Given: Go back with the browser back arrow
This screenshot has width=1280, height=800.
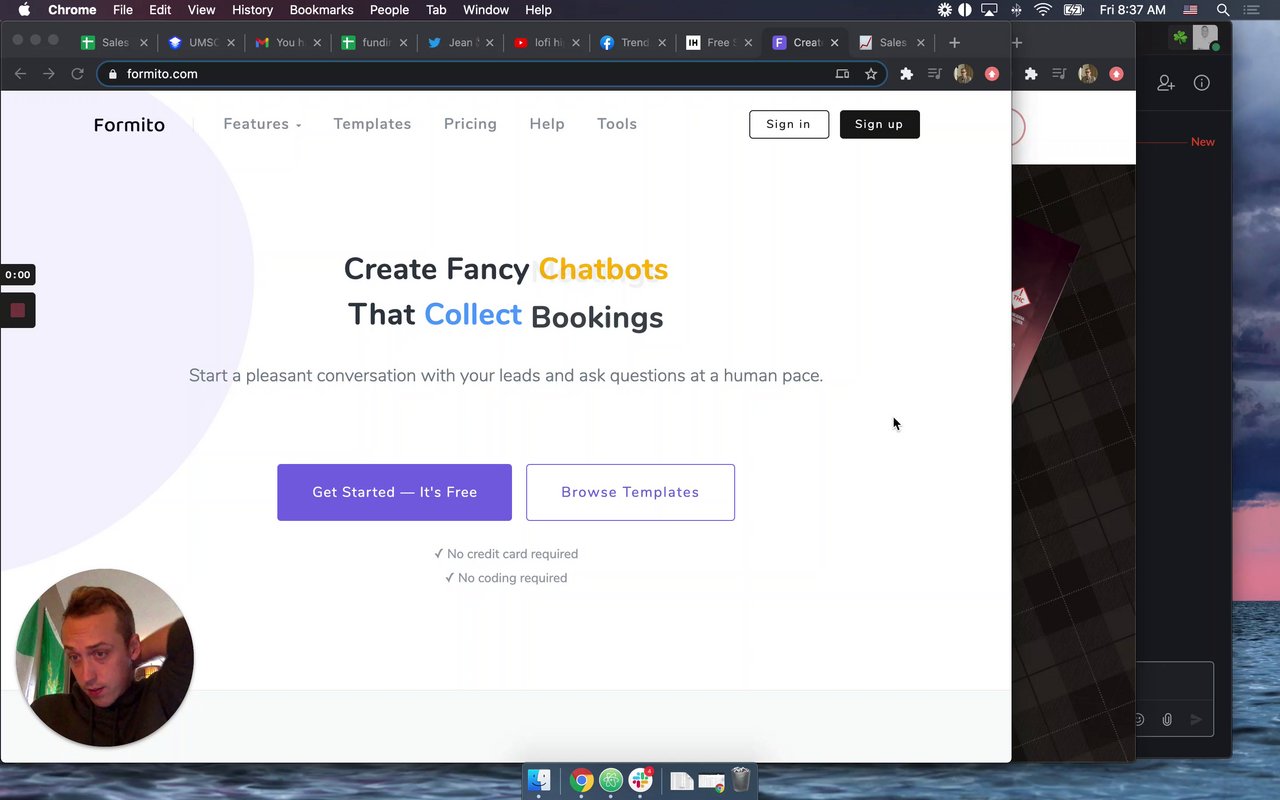Looking at the screenshot, I should pos(20,74).
